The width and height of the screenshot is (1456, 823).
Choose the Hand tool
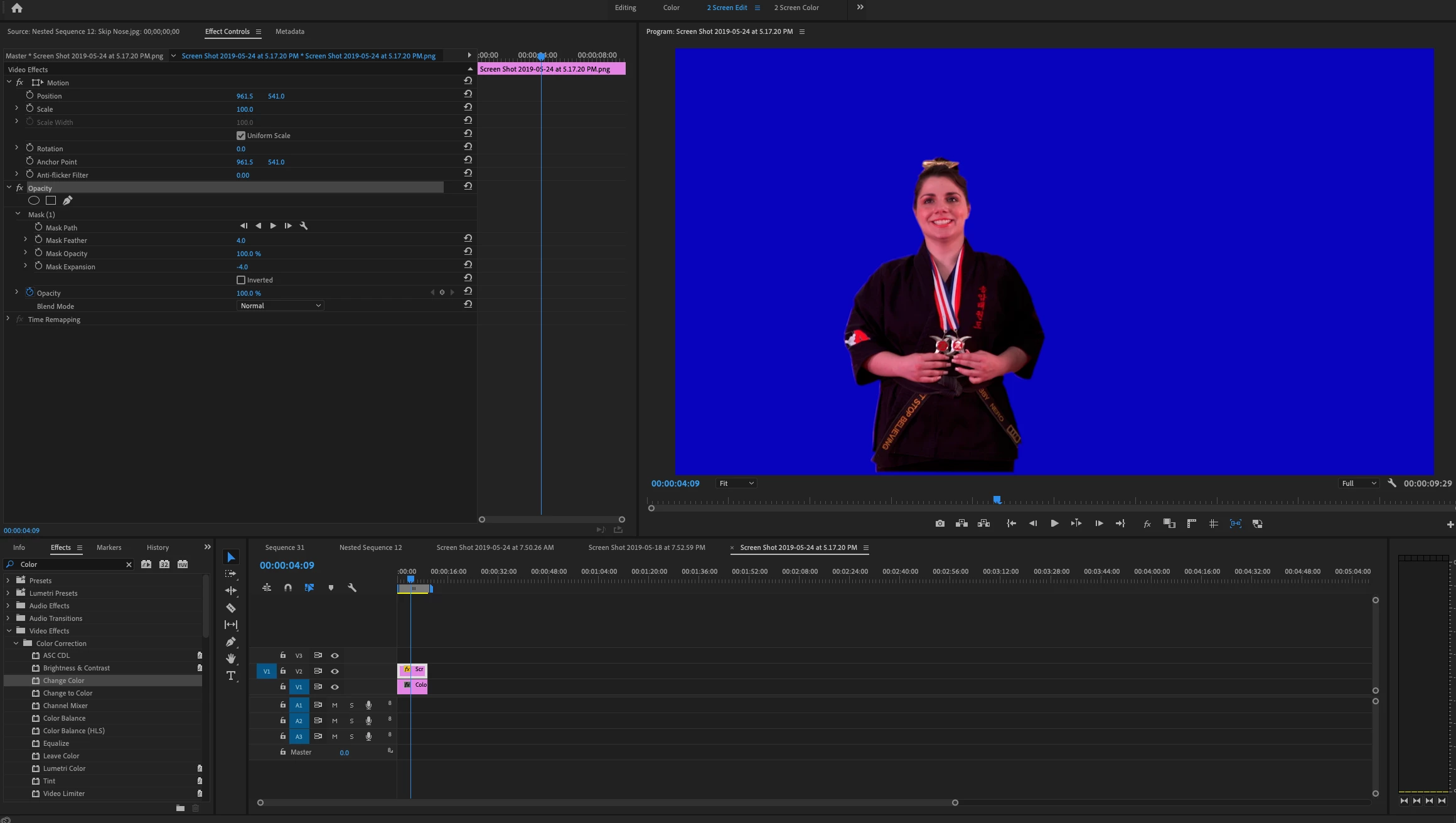[231, 659]
